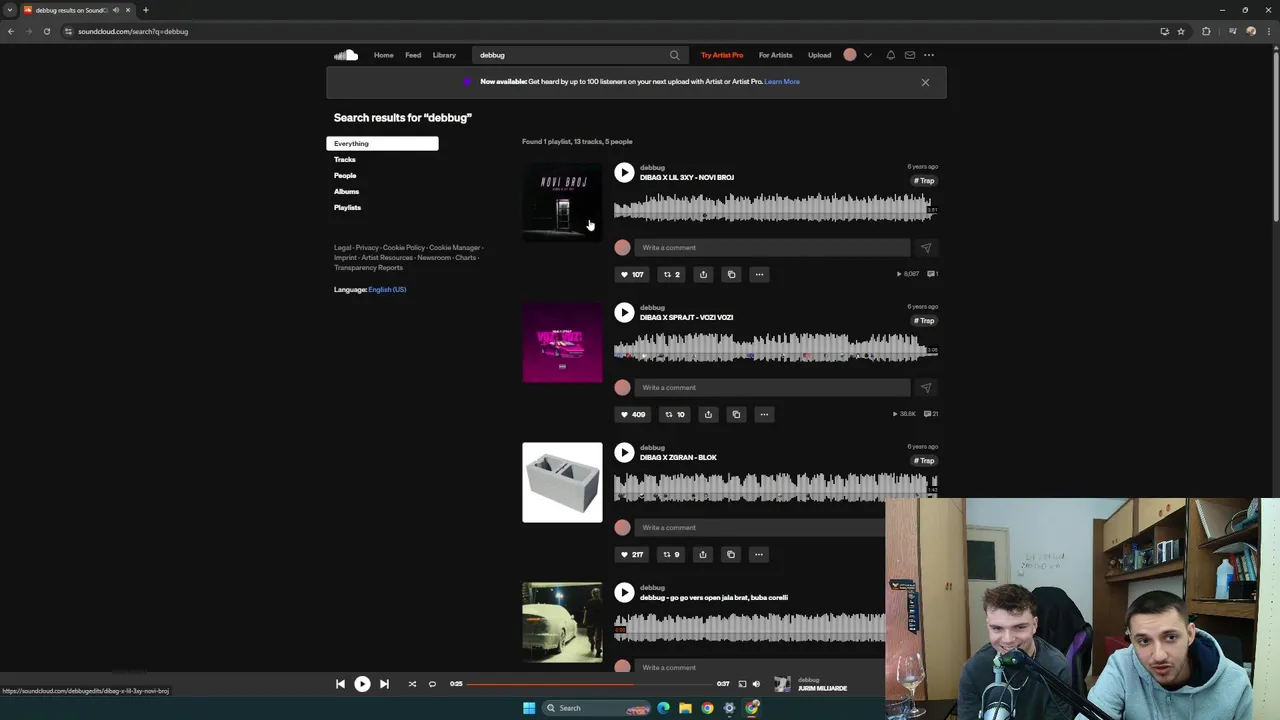Image resolution: width=1280 pixels, height=720 pixels.
Task: Seek in the player progress bar
Action: click(590, 684)
